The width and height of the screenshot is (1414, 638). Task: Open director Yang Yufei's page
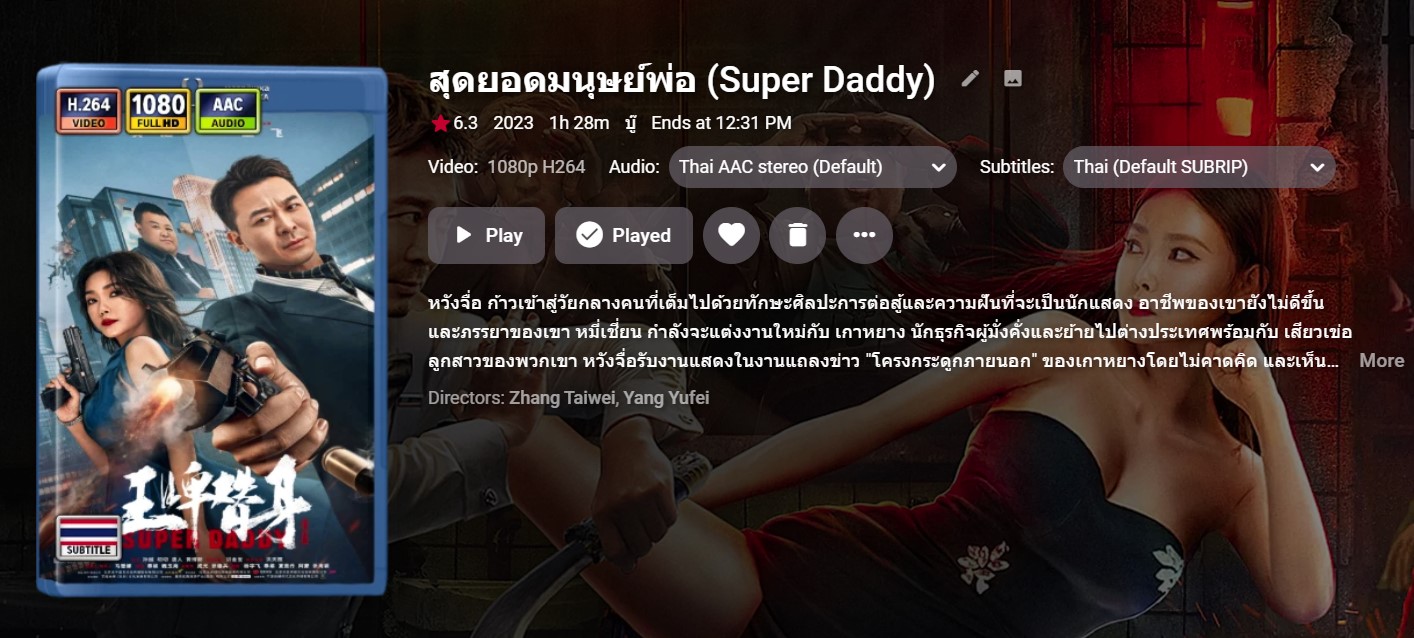coord(664,397)
